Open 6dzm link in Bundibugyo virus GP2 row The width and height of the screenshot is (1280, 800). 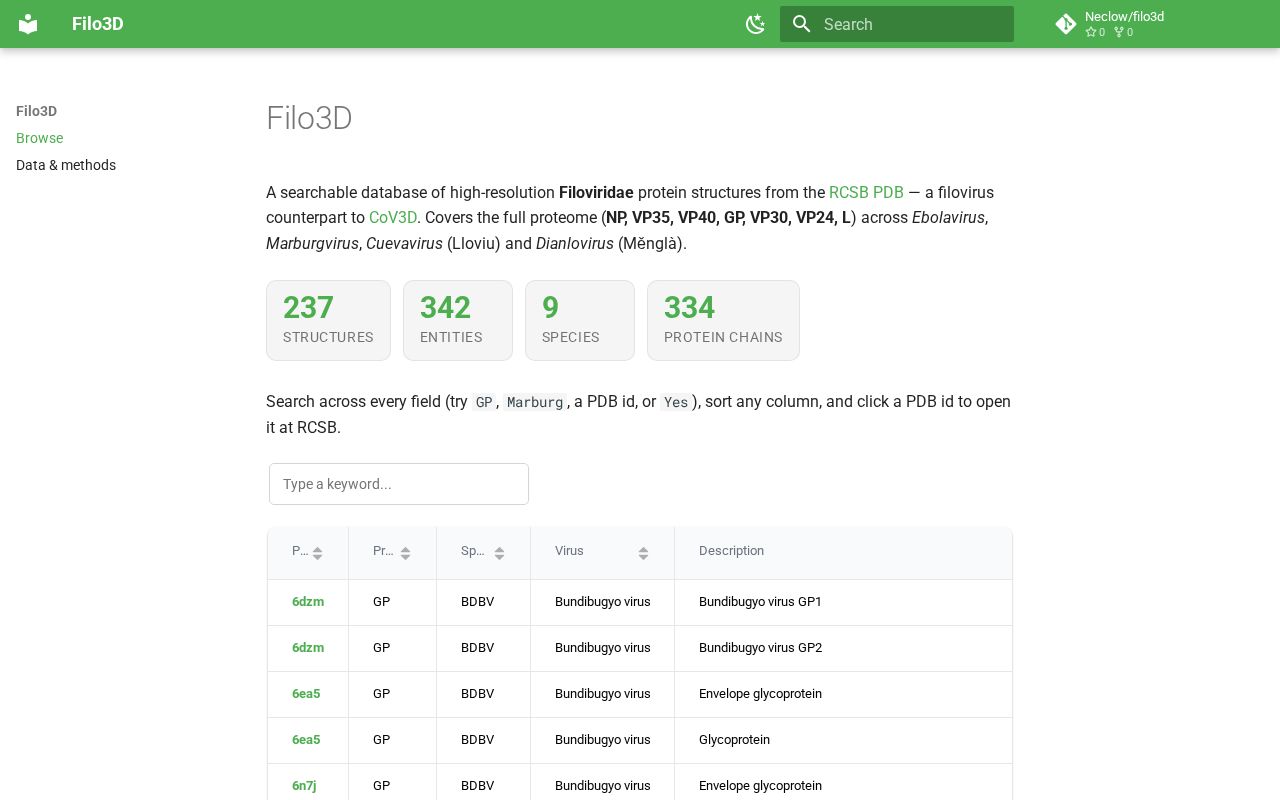[x=308, y=648]
